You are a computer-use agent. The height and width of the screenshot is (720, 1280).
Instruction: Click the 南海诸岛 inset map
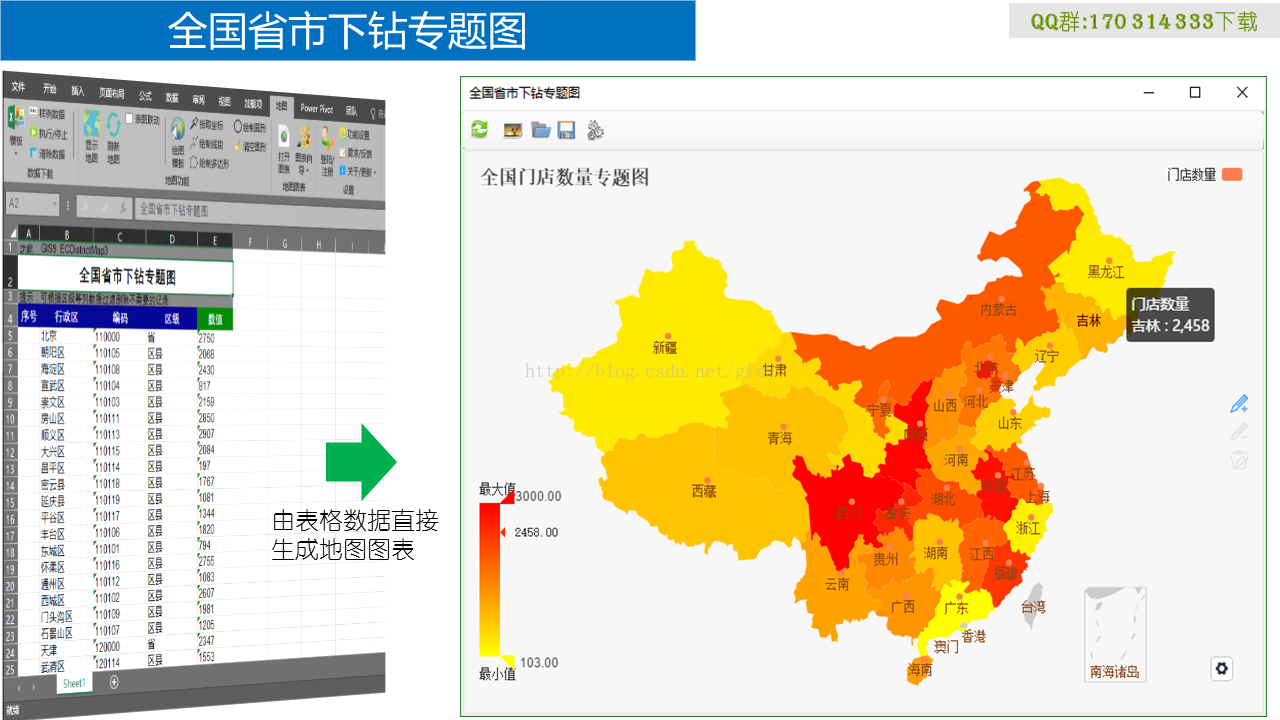[1115, 634]
